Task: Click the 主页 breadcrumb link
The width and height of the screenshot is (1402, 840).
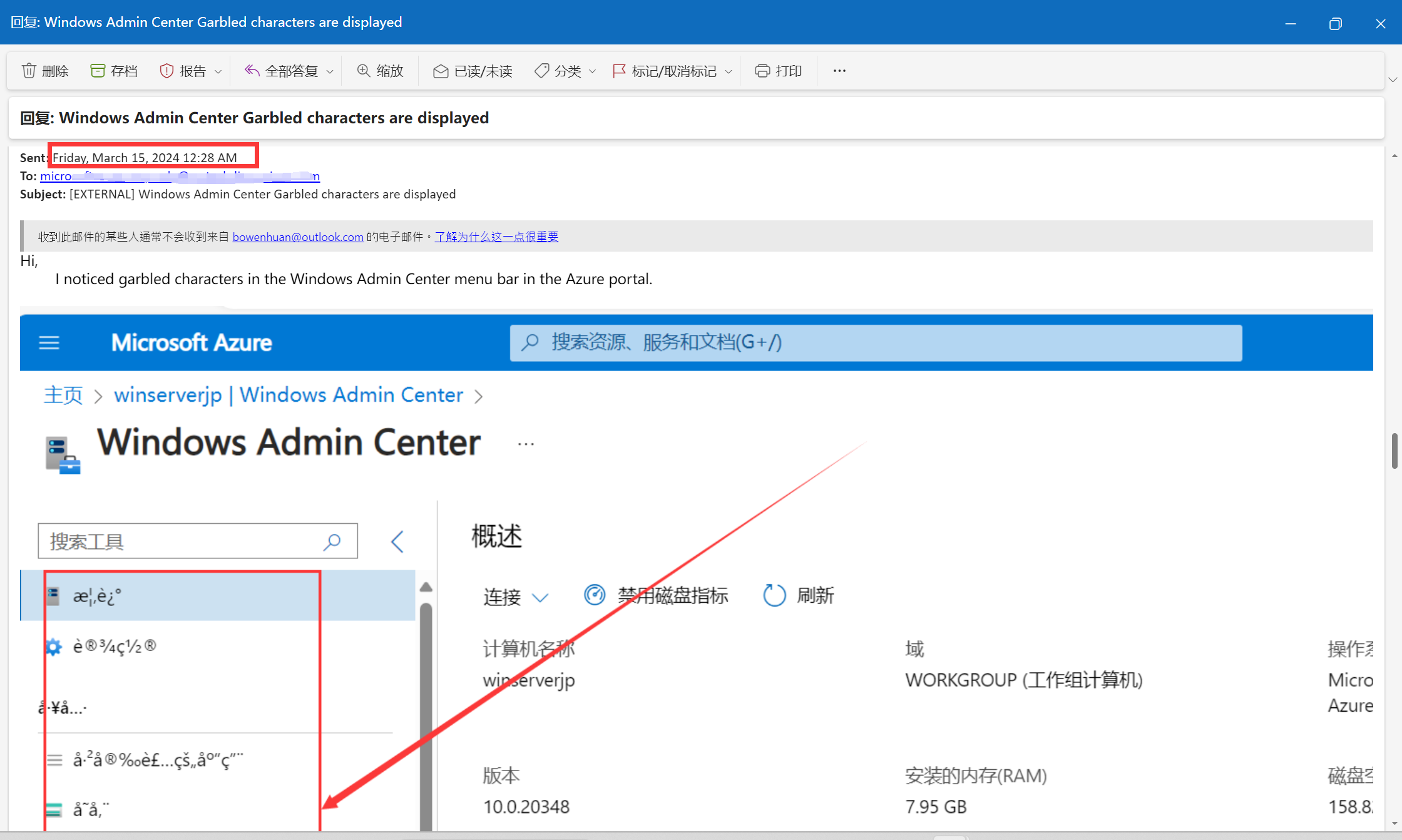Action: 63,395
